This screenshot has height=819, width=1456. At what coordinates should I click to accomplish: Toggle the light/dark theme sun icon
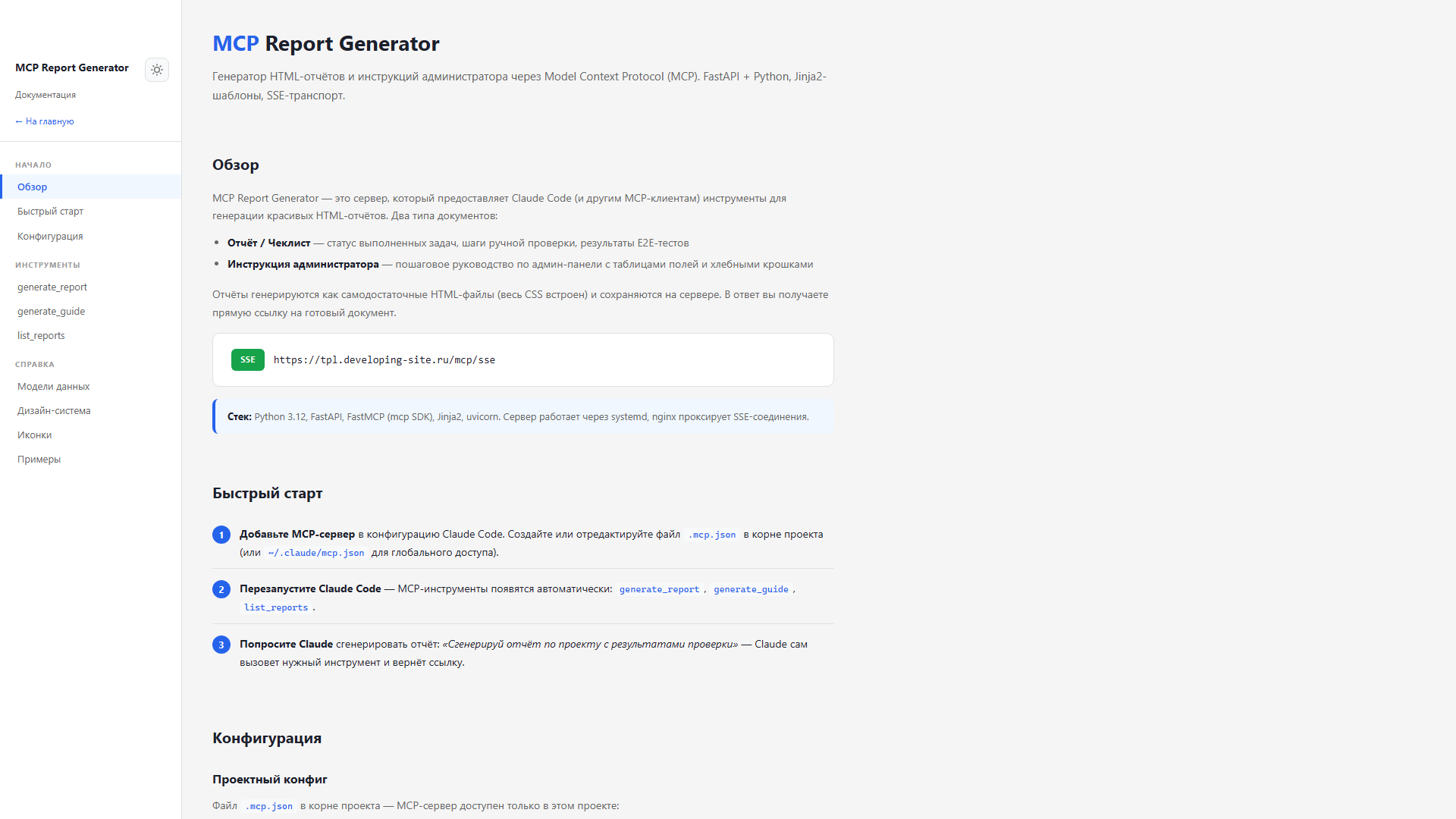157,70
